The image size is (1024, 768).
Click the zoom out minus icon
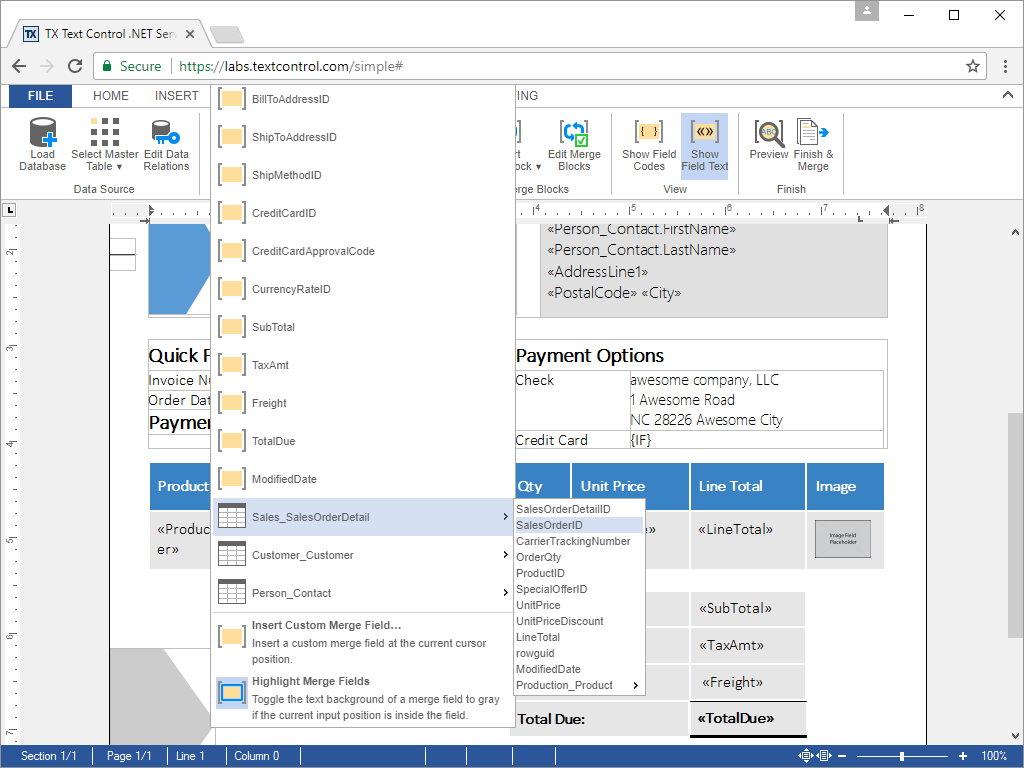(x=842, y=756)
